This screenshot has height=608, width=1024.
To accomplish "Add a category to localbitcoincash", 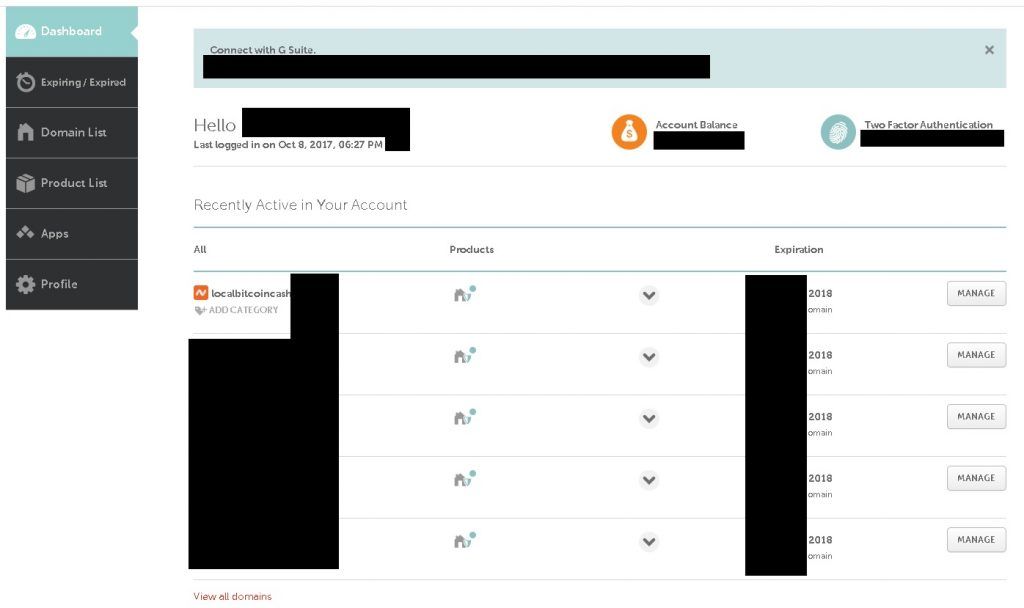I will 240,310.
